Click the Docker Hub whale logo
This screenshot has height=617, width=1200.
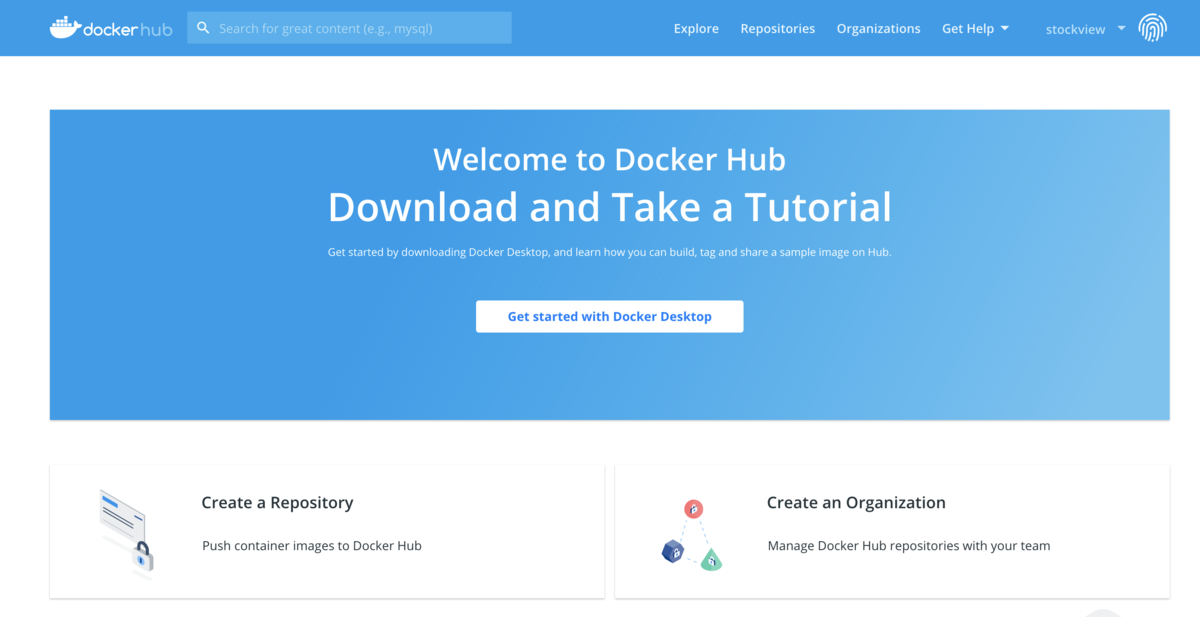pos(111,28)
